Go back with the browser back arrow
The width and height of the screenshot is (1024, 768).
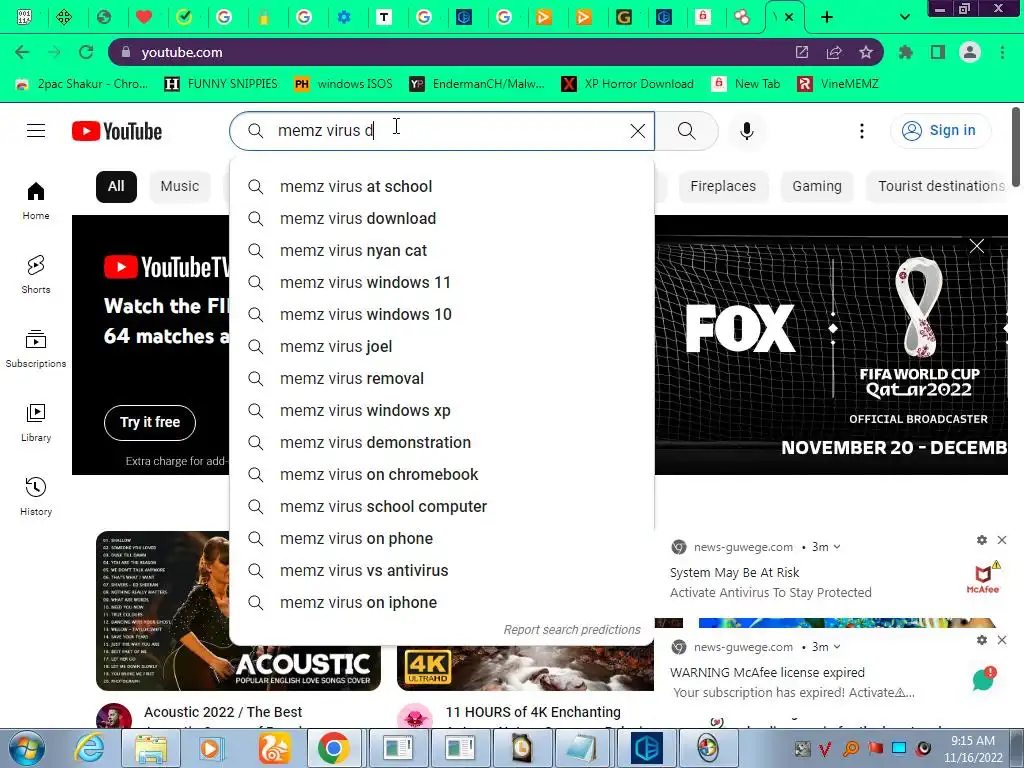(22, 52)
